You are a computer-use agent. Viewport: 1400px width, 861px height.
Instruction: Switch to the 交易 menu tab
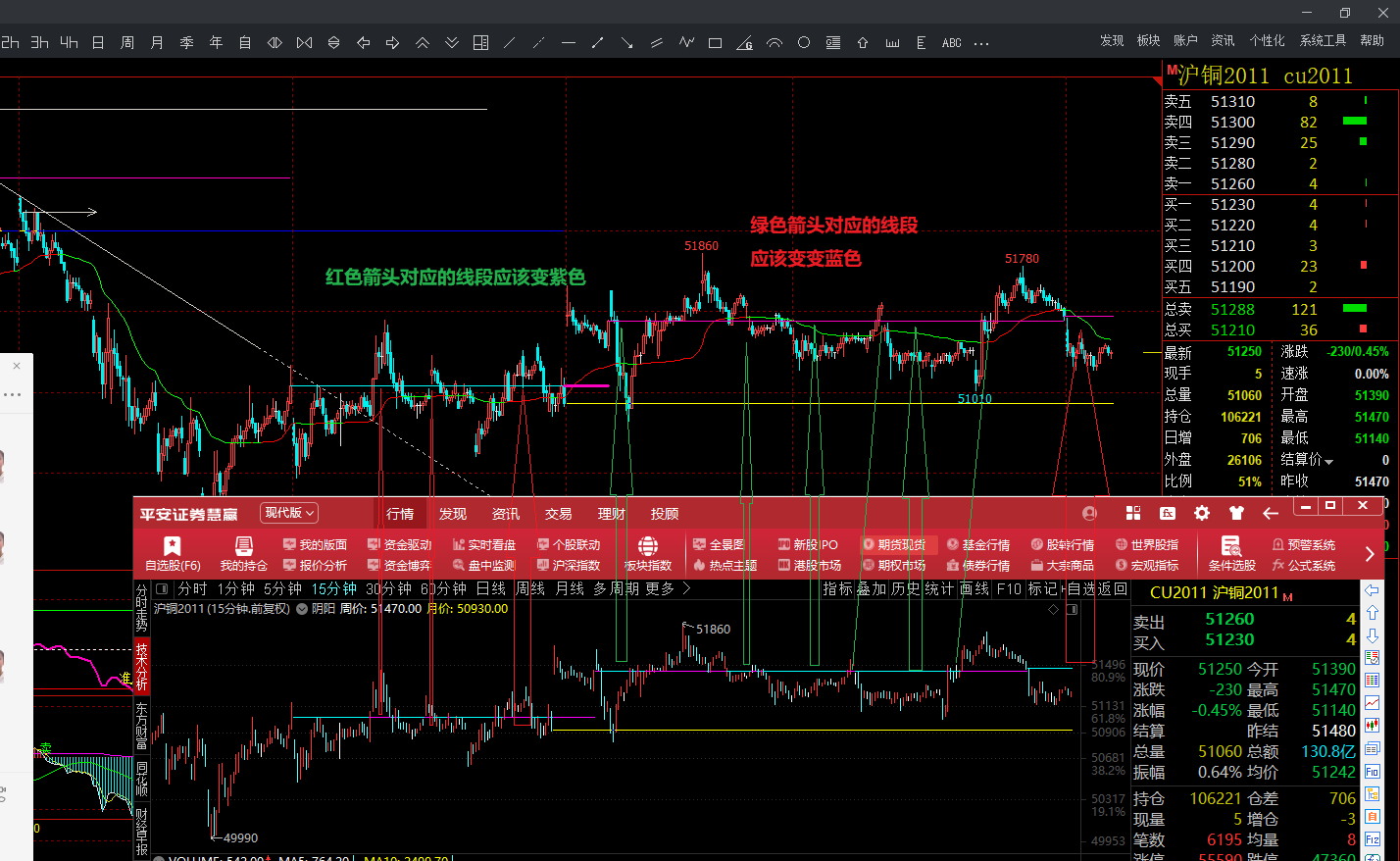(x=558, y=514)
